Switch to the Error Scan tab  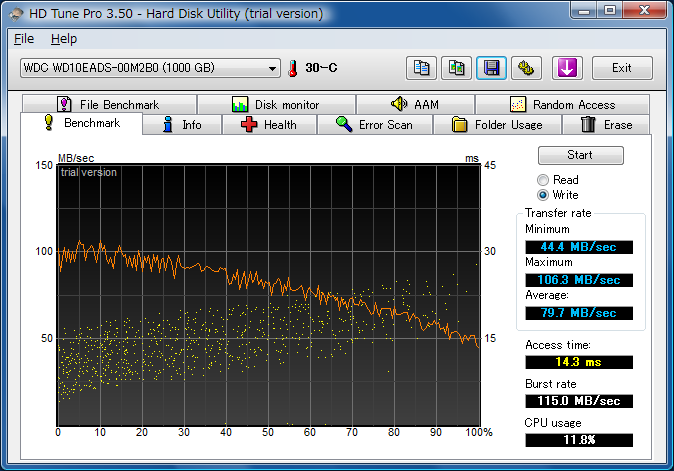pos(373,125)
